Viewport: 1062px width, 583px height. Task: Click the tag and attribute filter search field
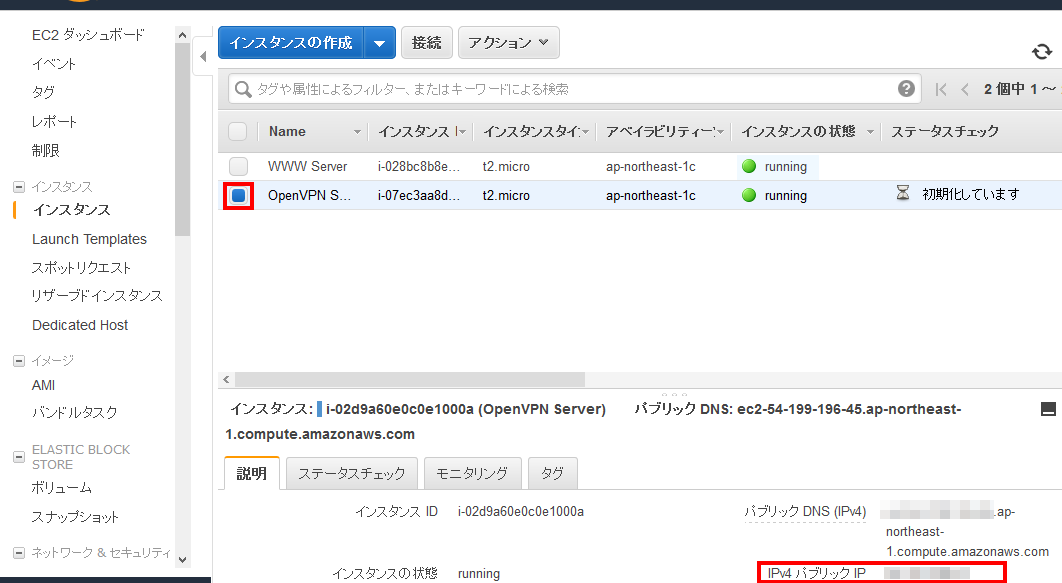click(x=574, y=89)
